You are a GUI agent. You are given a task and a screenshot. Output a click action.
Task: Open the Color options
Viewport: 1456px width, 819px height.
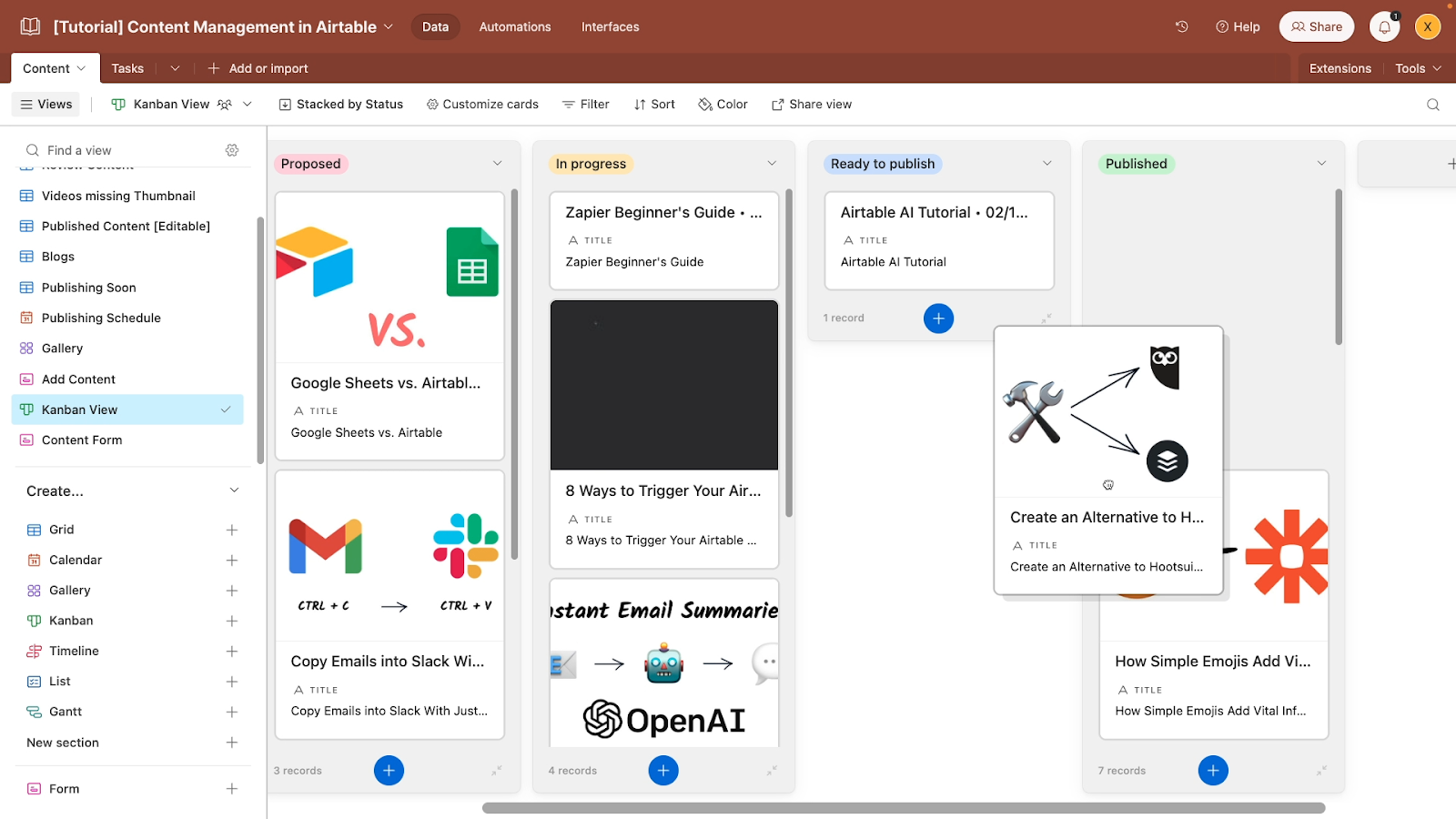(x=723, y=105)
